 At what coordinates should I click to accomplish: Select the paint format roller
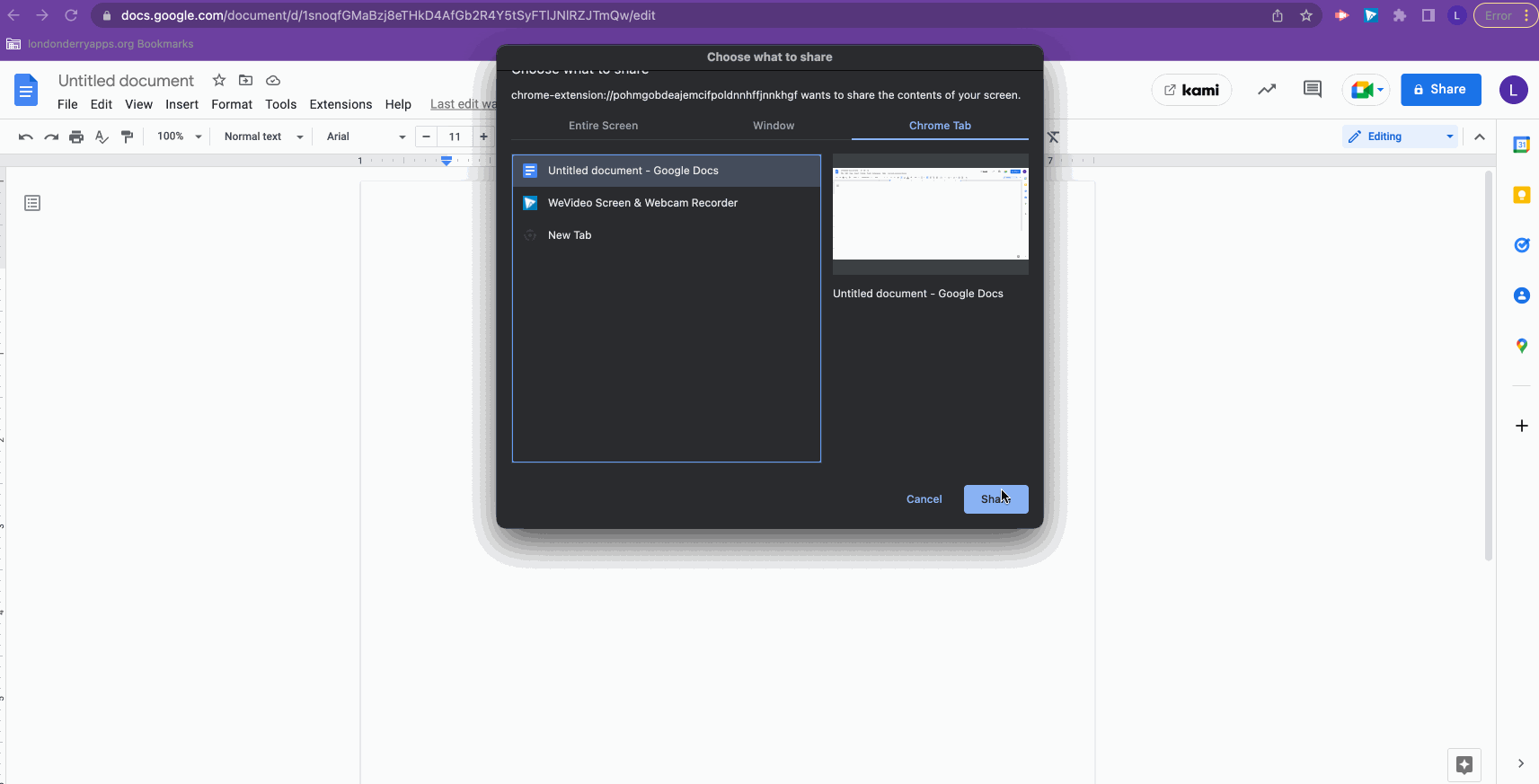click(127, 137)
